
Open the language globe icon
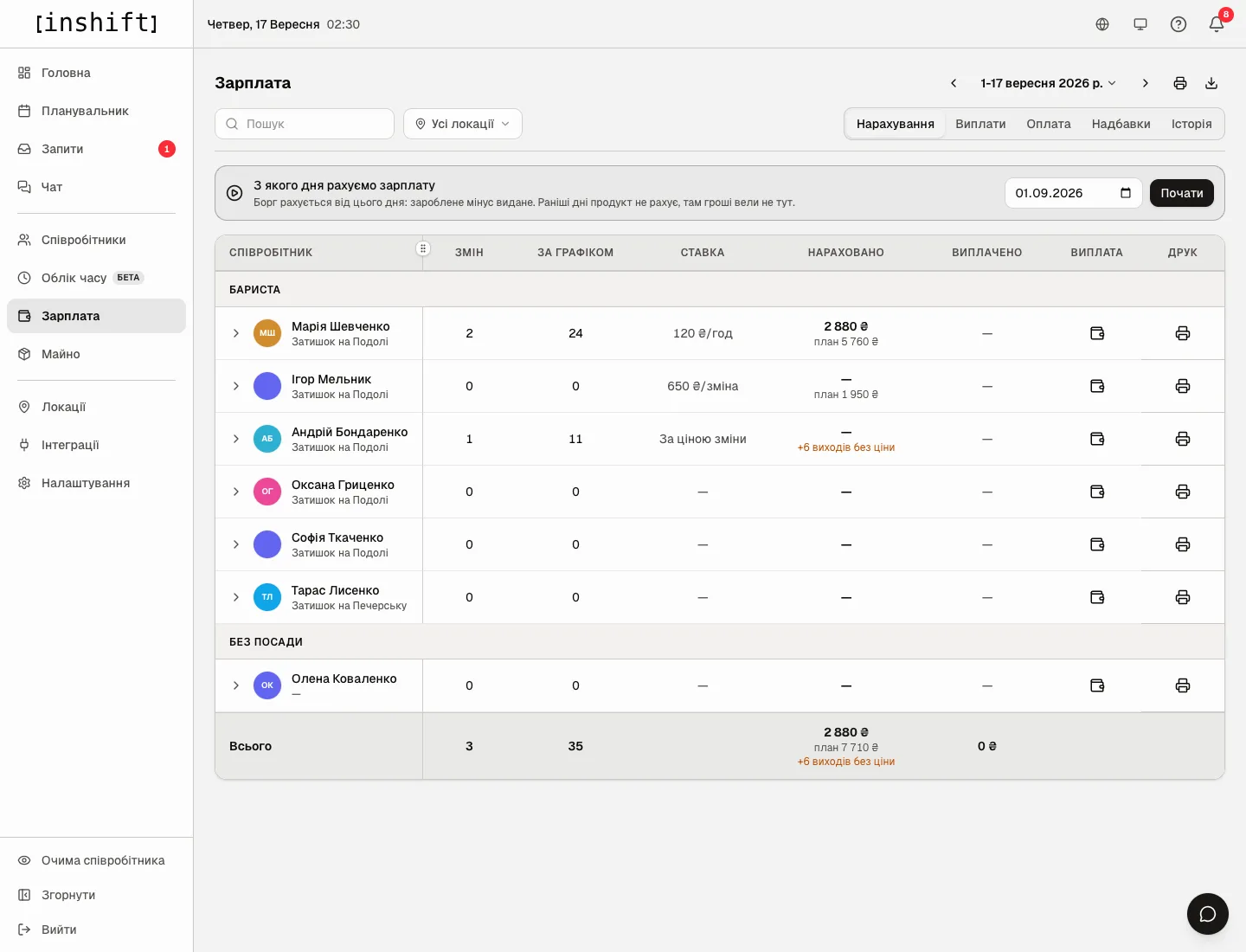1102,24
